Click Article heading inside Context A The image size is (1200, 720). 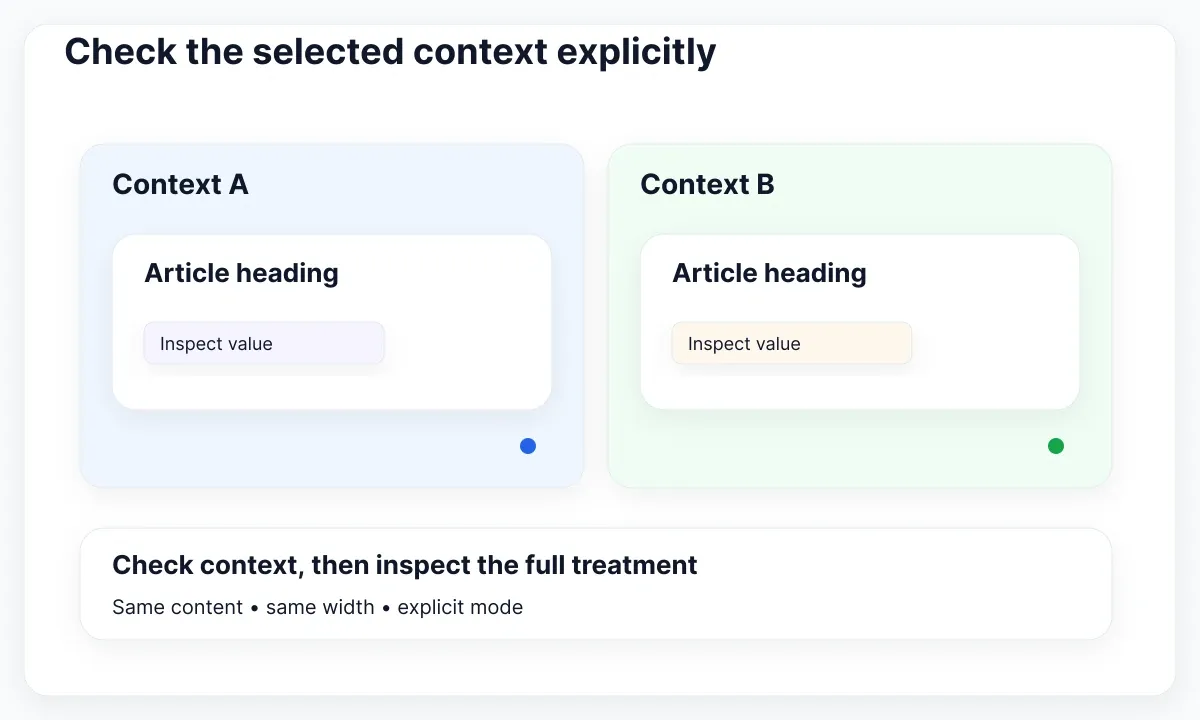pos(241,273)
